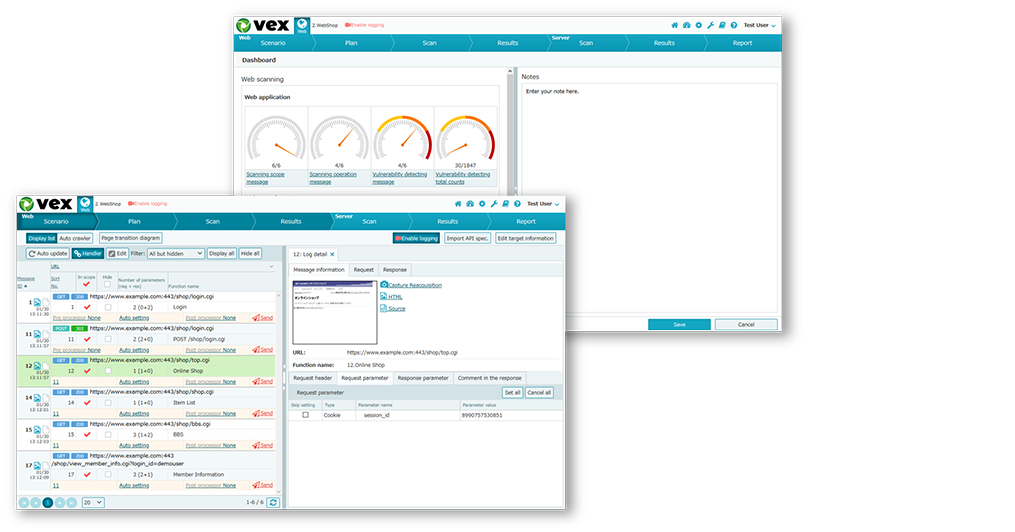Open help question icon in back Dashboard window
The width and height of the screenshot is (1015, 532).
point(733,25)
